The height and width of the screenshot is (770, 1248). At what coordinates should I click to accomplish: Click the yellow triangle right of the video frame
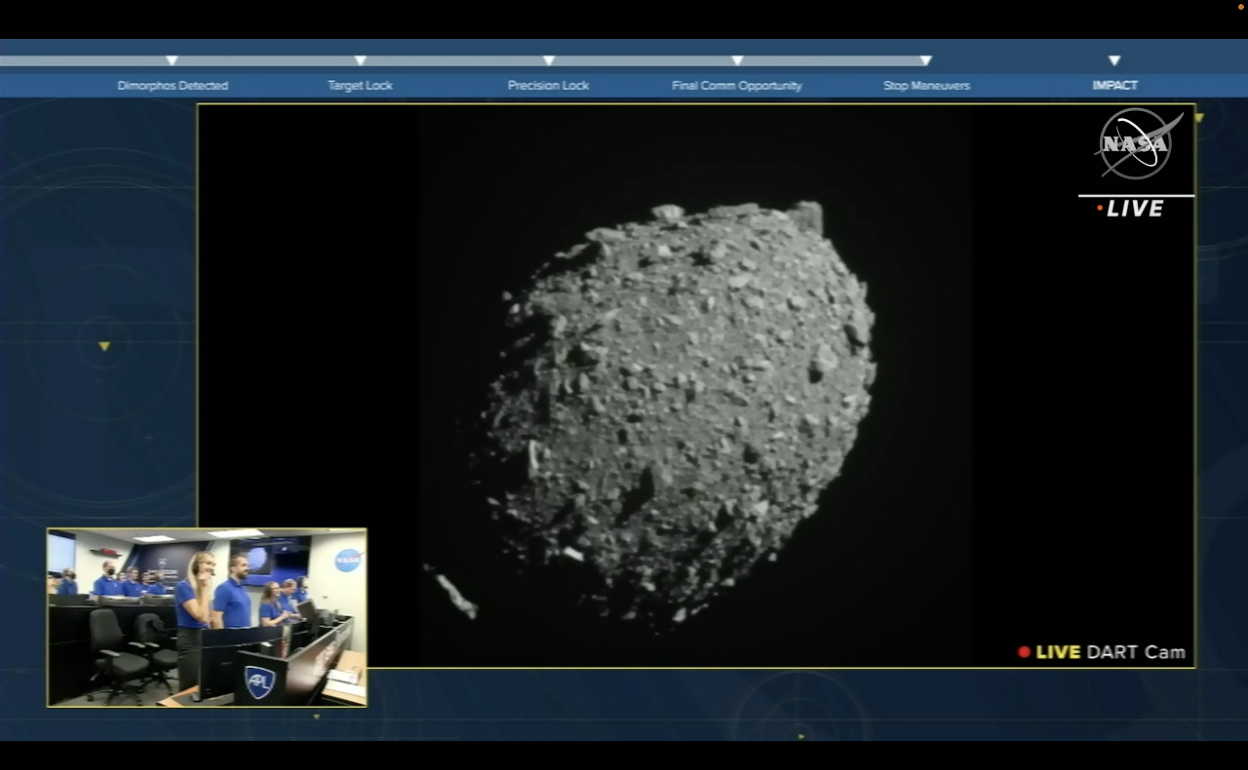tap(1199, 118)
